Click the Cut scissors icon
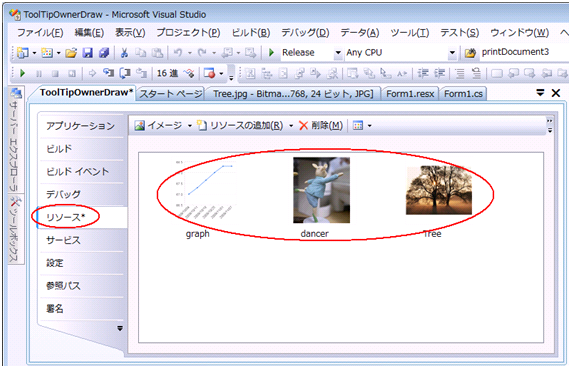 coord(124,53)
